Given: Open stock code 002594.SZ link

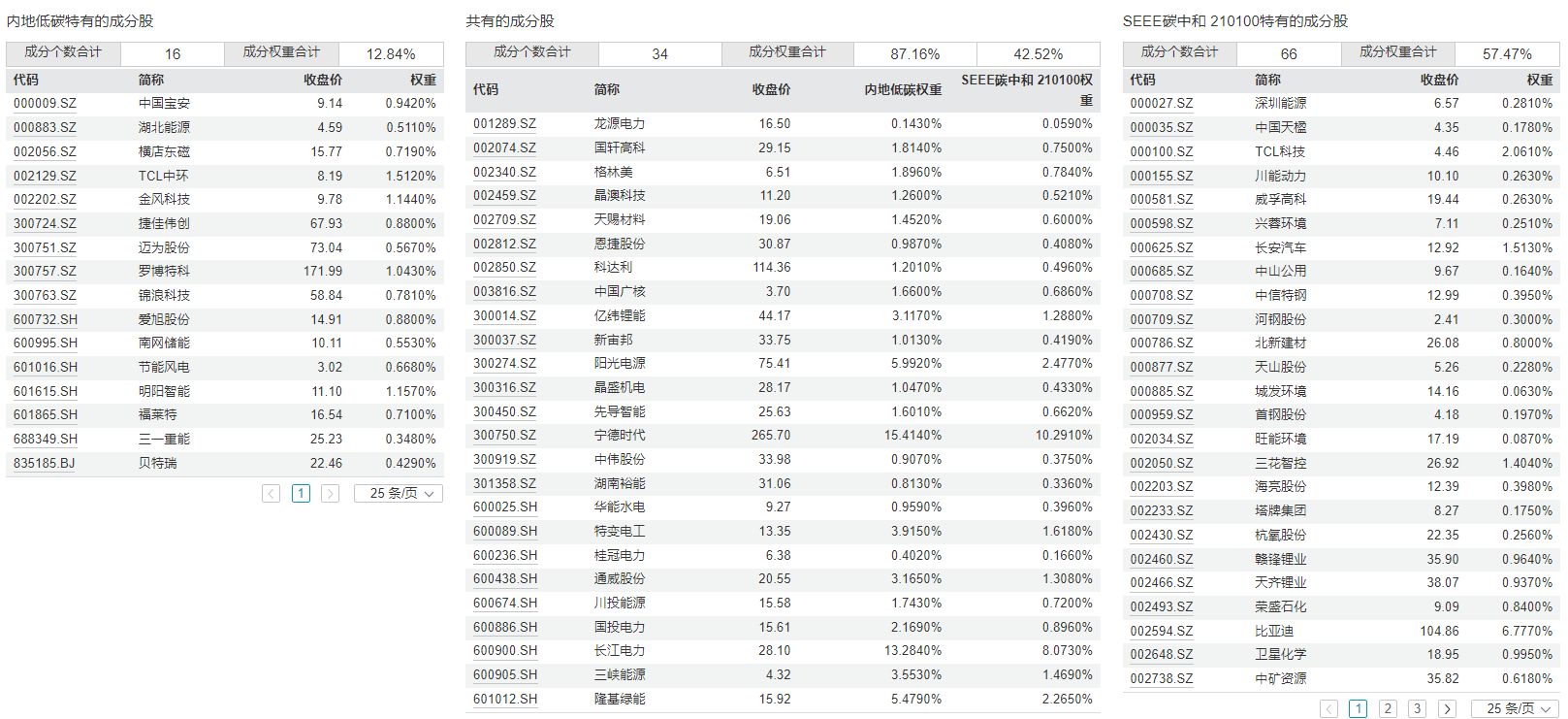Looking at the screenshot, I should [1161, 631].
